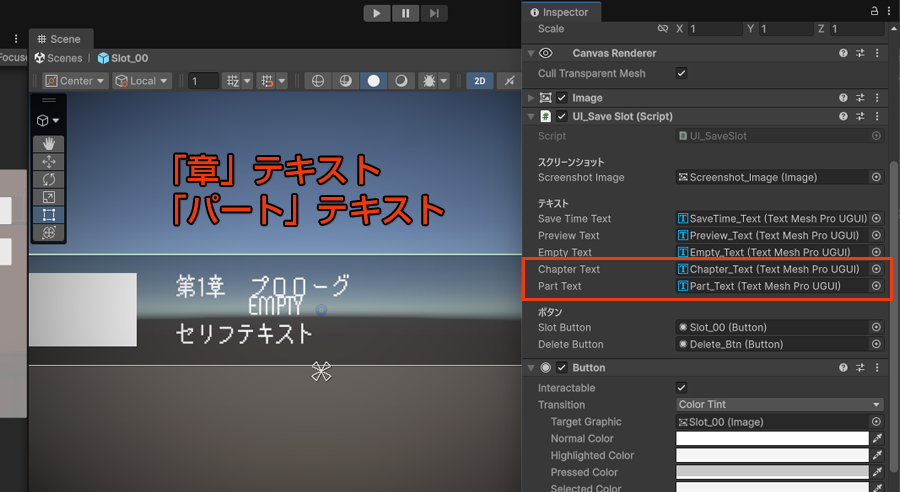The height and width of the screenshot is (492, 900).
Task: Open the Pressed Color swatch
Action: (772, 472)
